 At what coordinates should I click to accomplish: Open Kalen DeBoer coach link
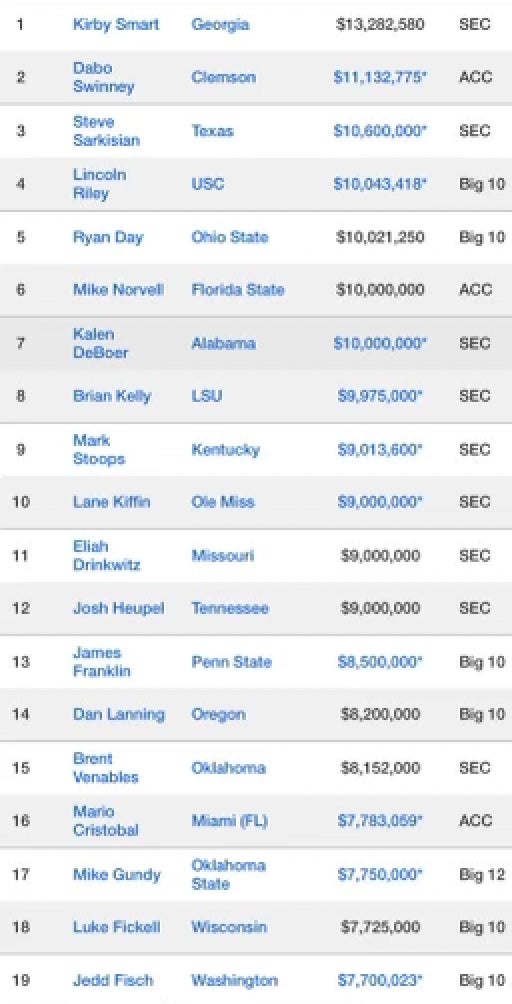point(100,343)
